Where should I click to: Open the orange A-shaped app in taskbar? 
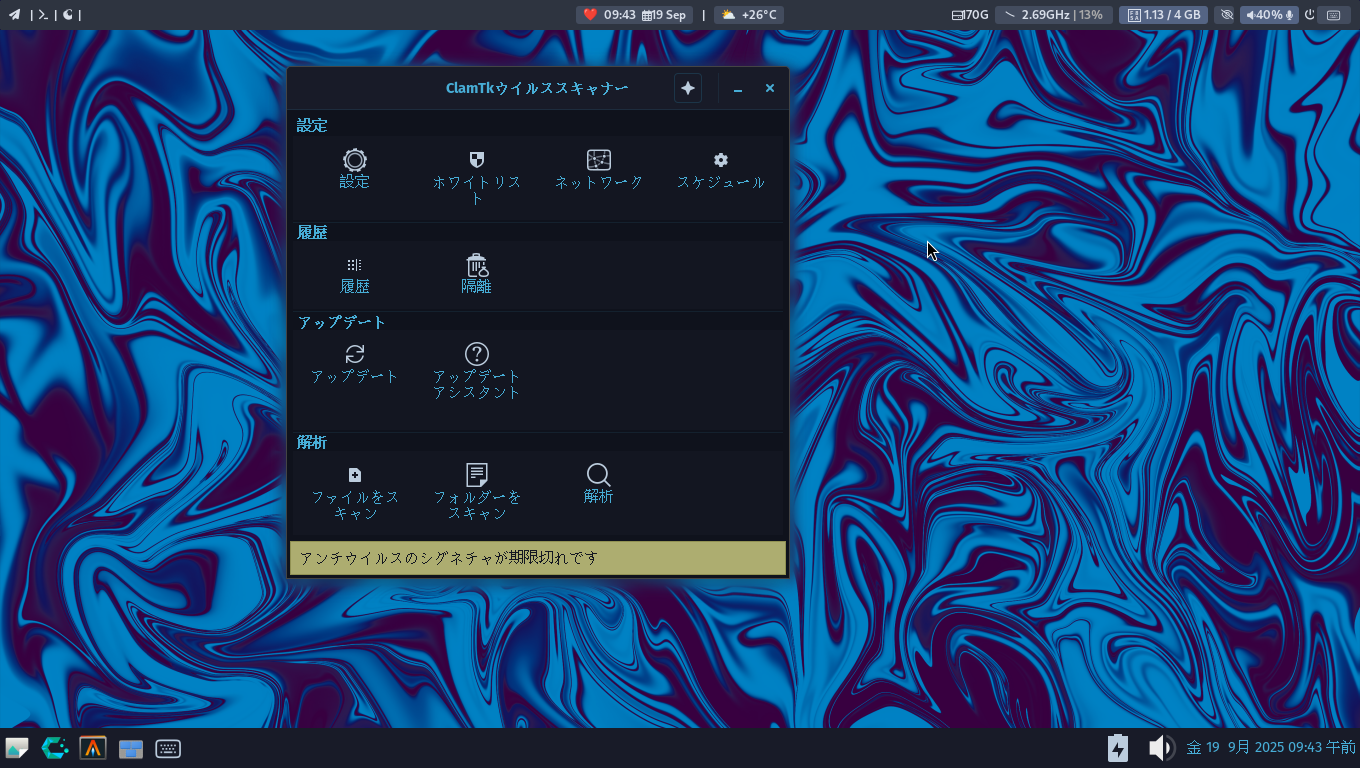pos(93,748)
